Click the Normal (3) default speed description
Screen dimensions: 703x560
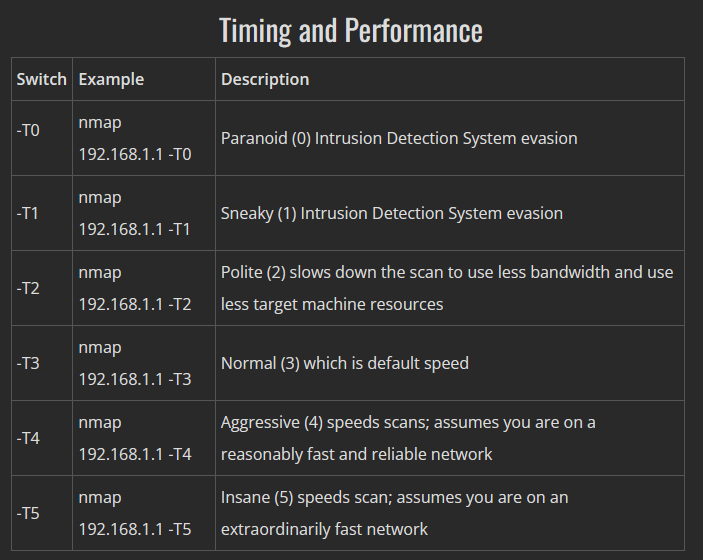[x=345, y=363]
